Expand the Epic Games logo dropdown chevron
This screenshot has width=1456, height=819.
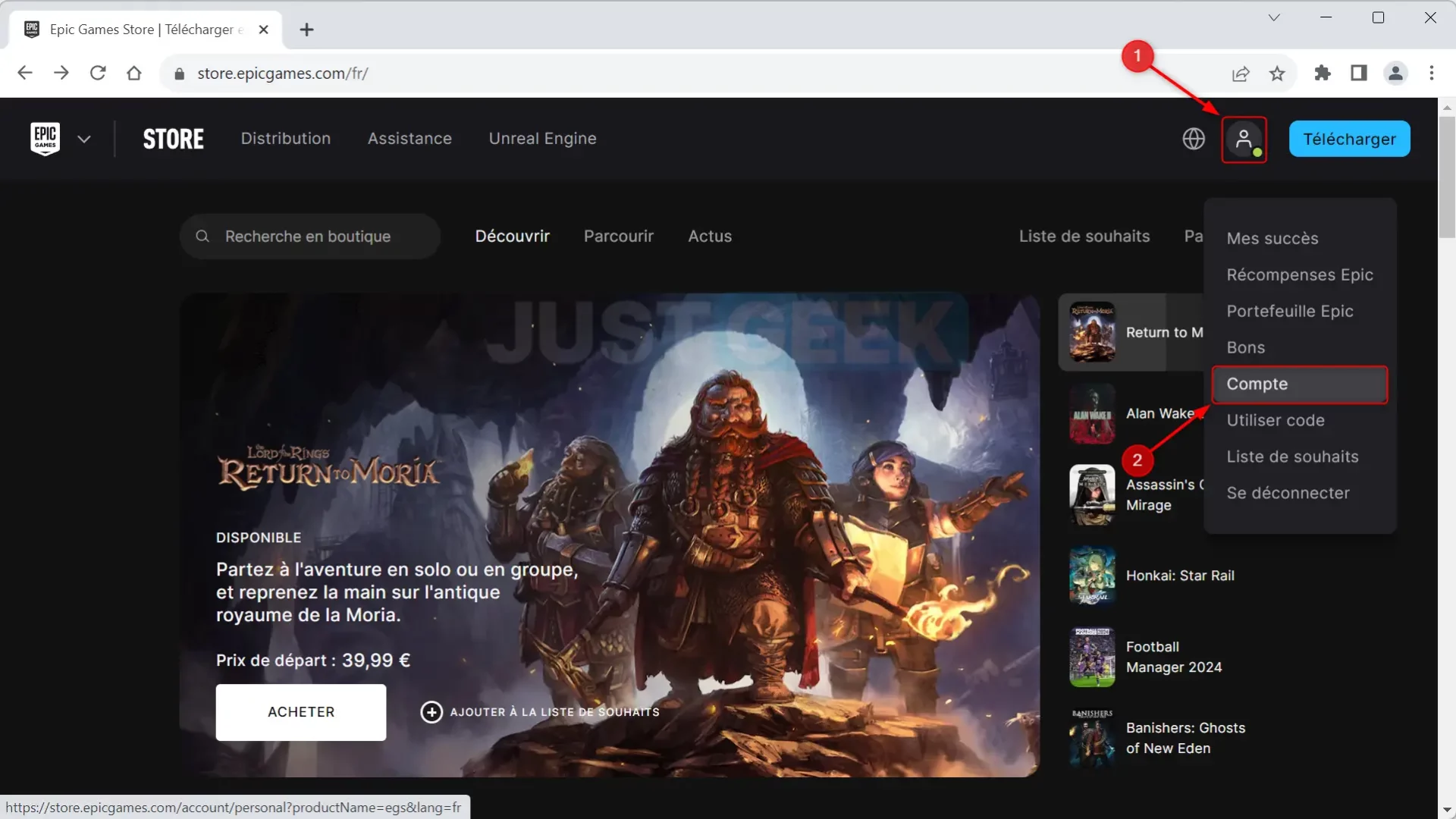click(84, 139)
